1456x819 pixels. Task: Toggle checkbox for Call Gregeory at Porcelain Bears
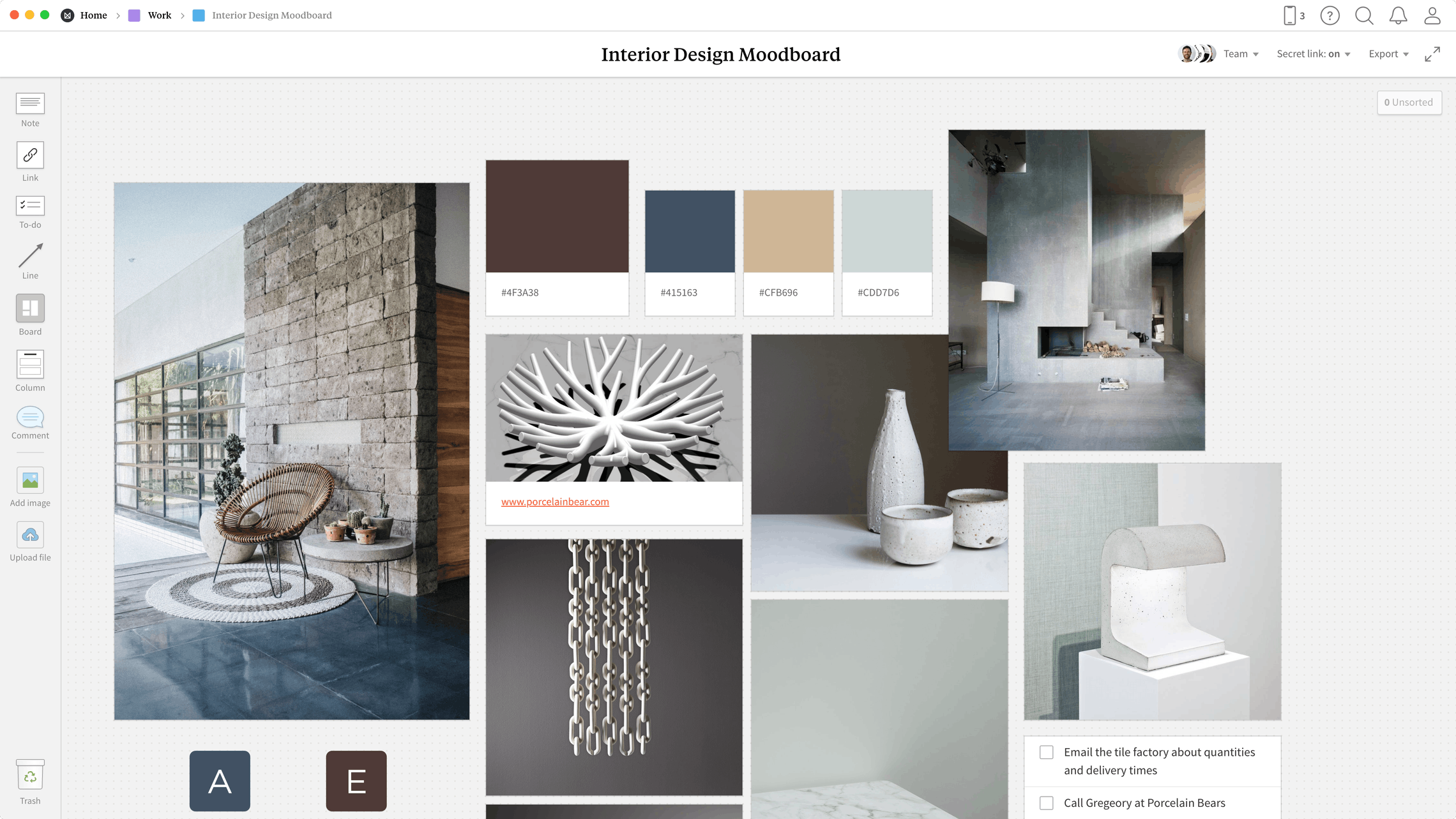(x=1046, y=803)
